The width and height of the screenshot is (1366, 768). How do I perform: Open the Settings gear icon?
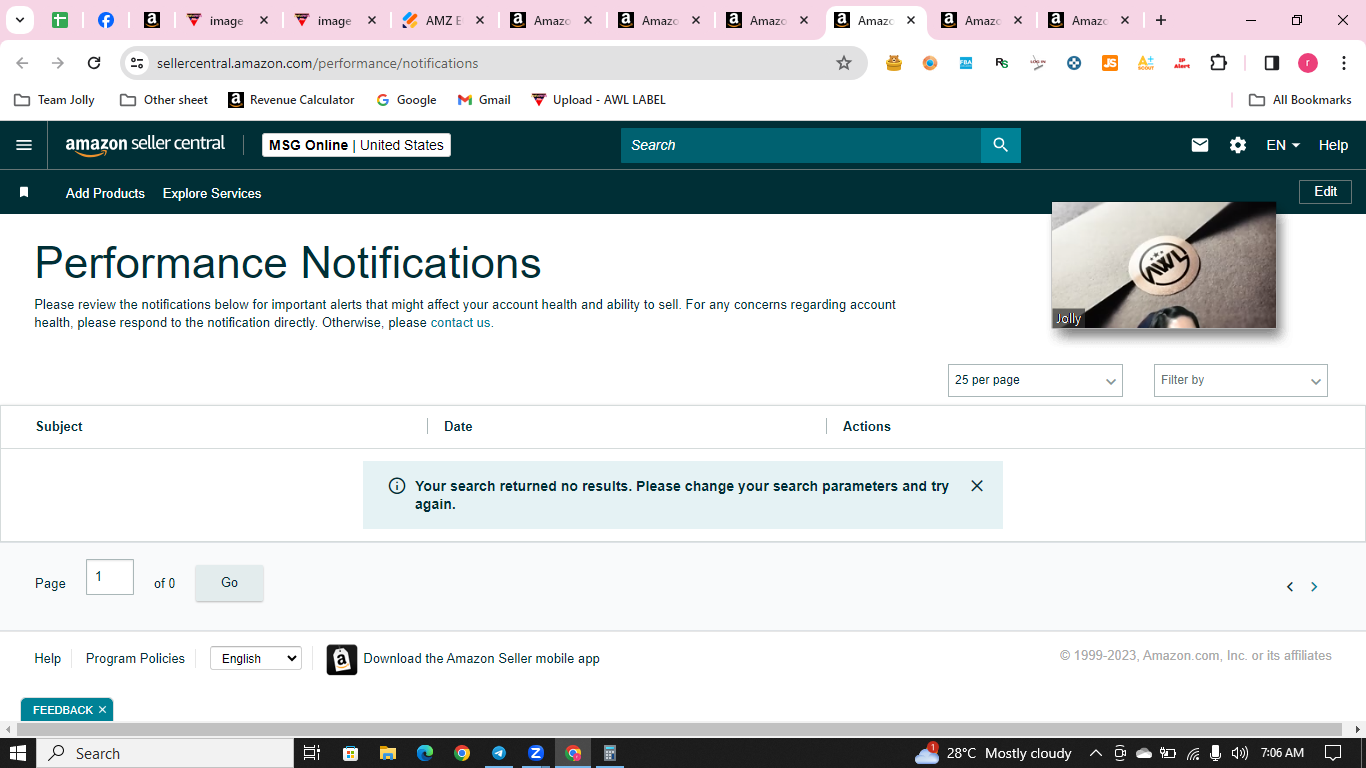tap(1238, 145)
